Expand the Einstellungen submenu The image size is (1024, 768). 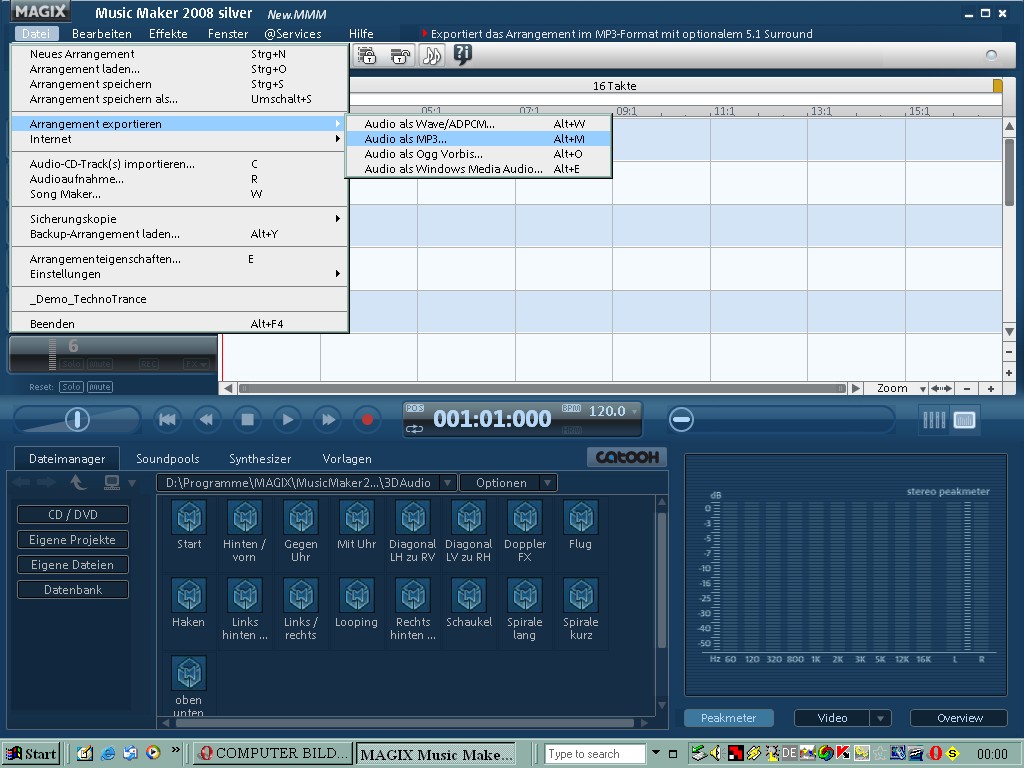[x=179, y=274]
